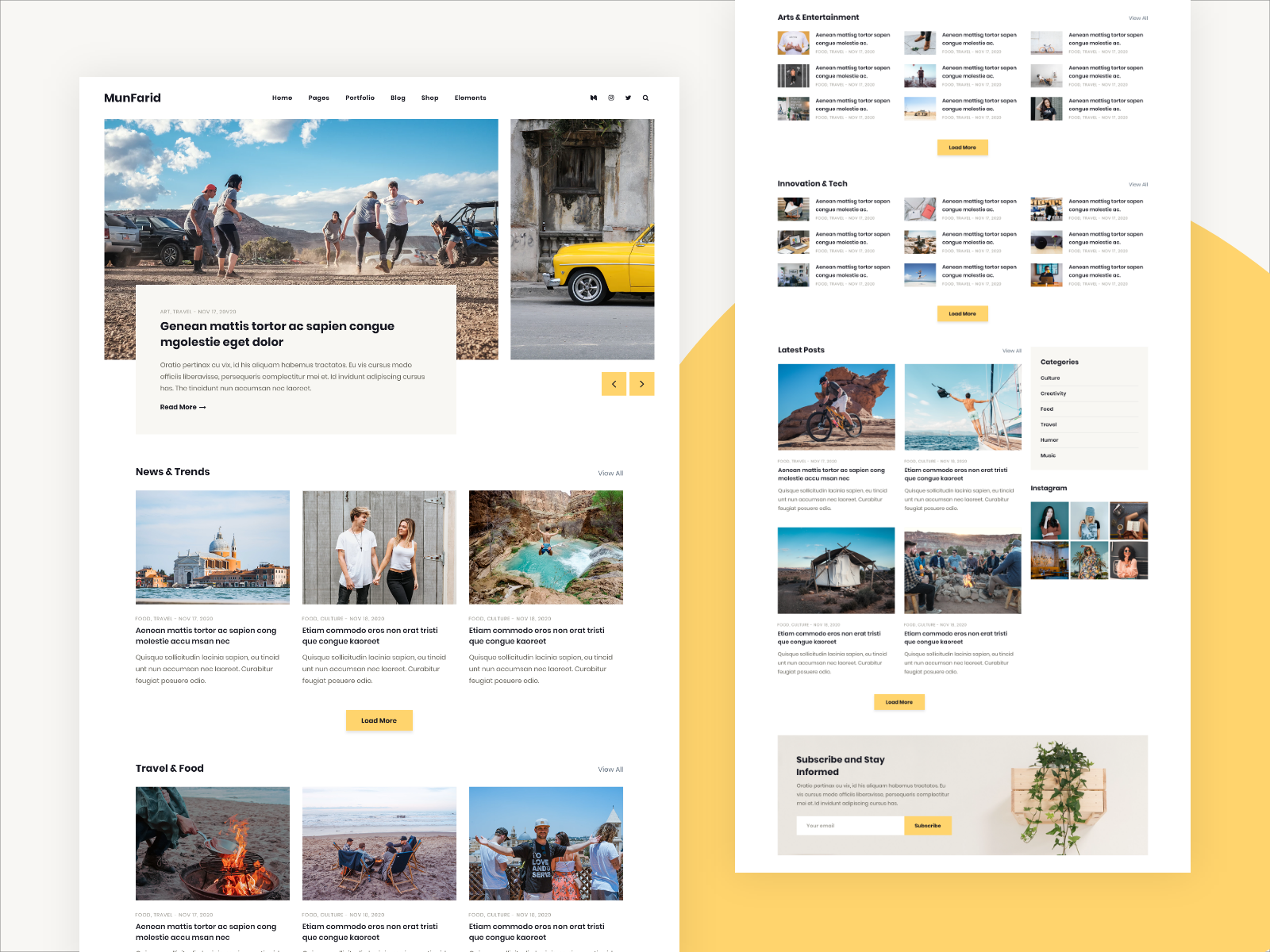This screenshot has width=1270, height=952.
Task: Click the Subscribe button
Action: [928, 826]
